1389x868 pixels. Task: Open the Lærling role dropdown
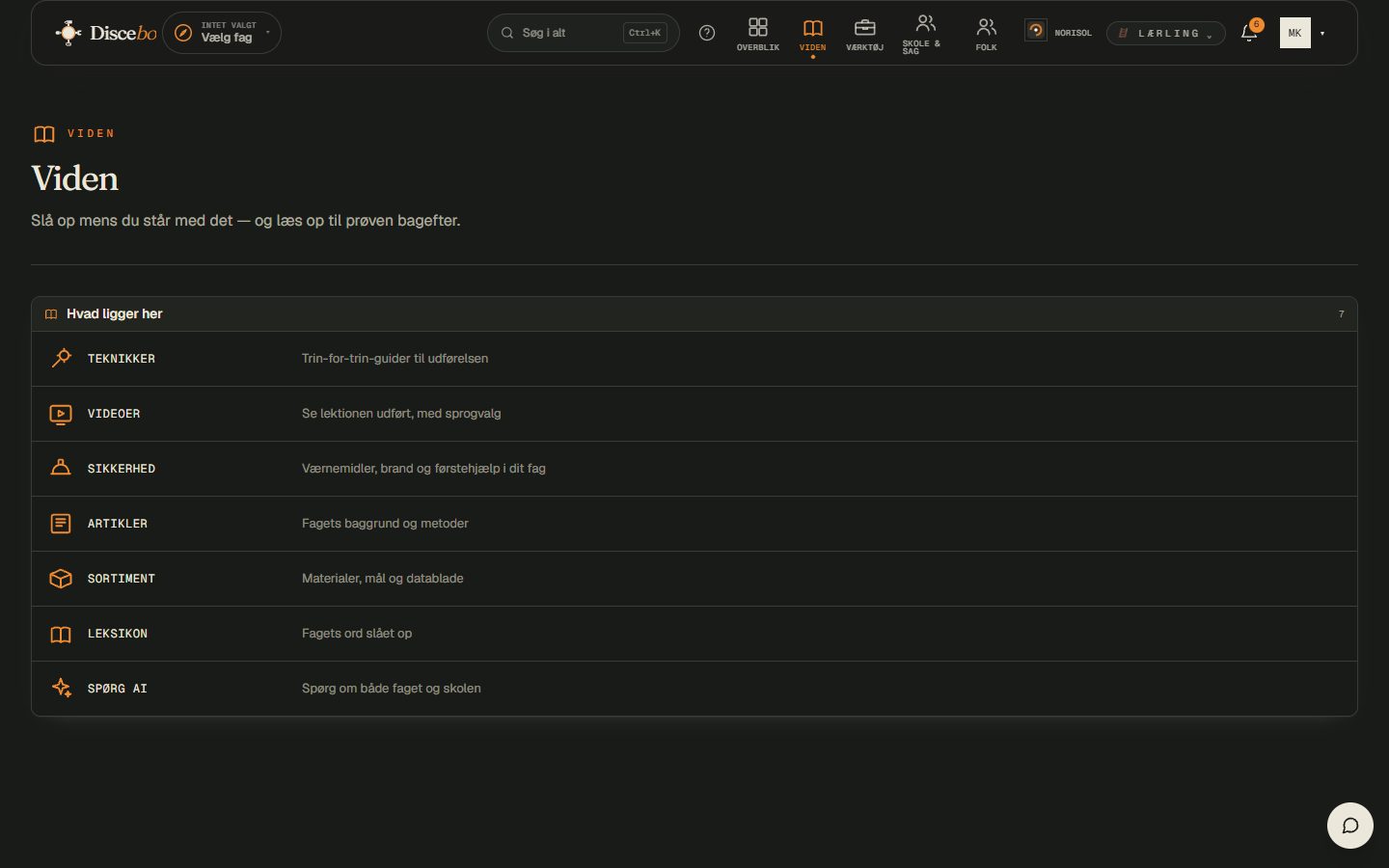tap(1165, 34)
